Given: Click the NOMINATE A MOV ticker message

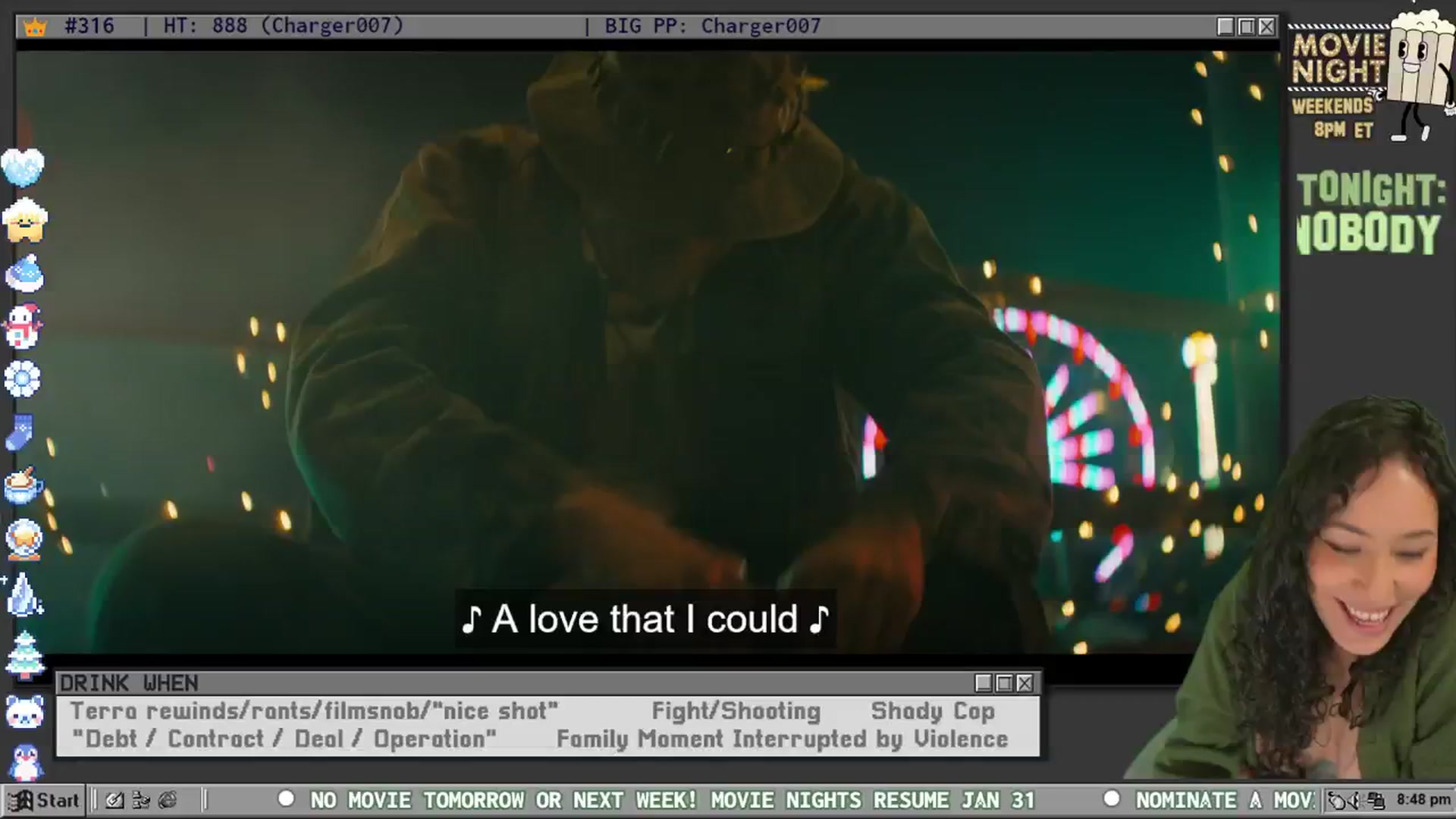Looking at the screenshot, I should 1225,800.
